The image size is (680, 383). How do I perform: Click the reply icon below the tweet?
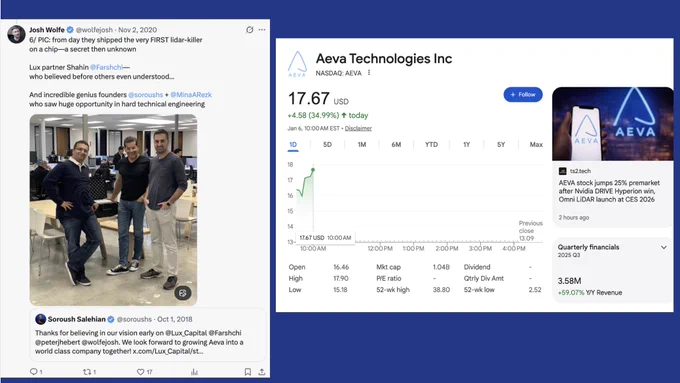click(x=33, y=372)
